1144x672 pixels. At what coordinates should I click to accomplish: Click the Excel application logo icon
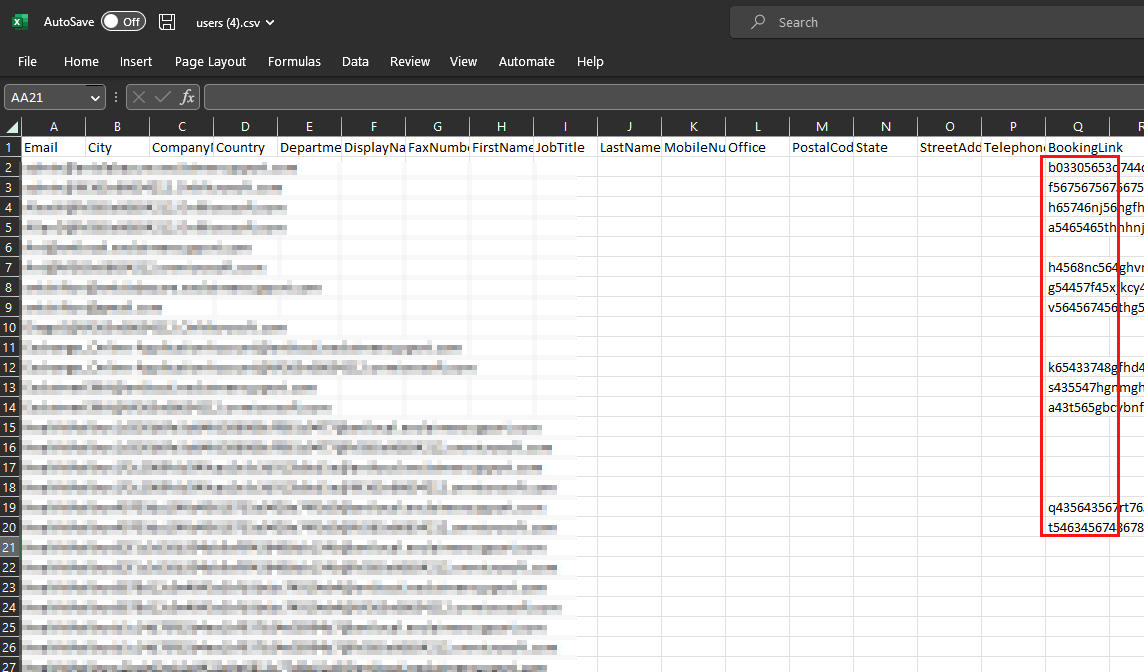pos(20,21)
